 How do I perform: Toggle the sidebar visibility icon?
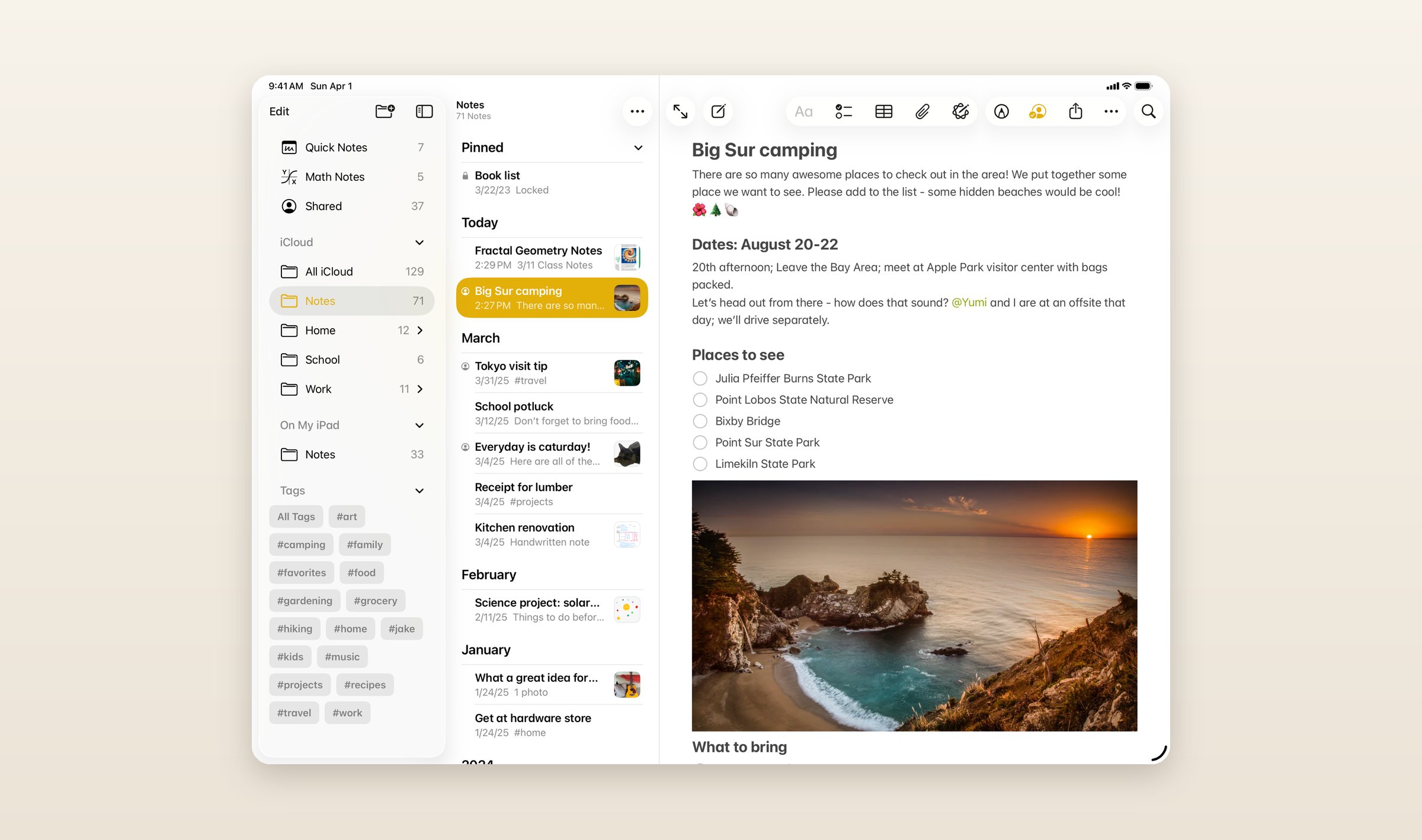(424, 111)
